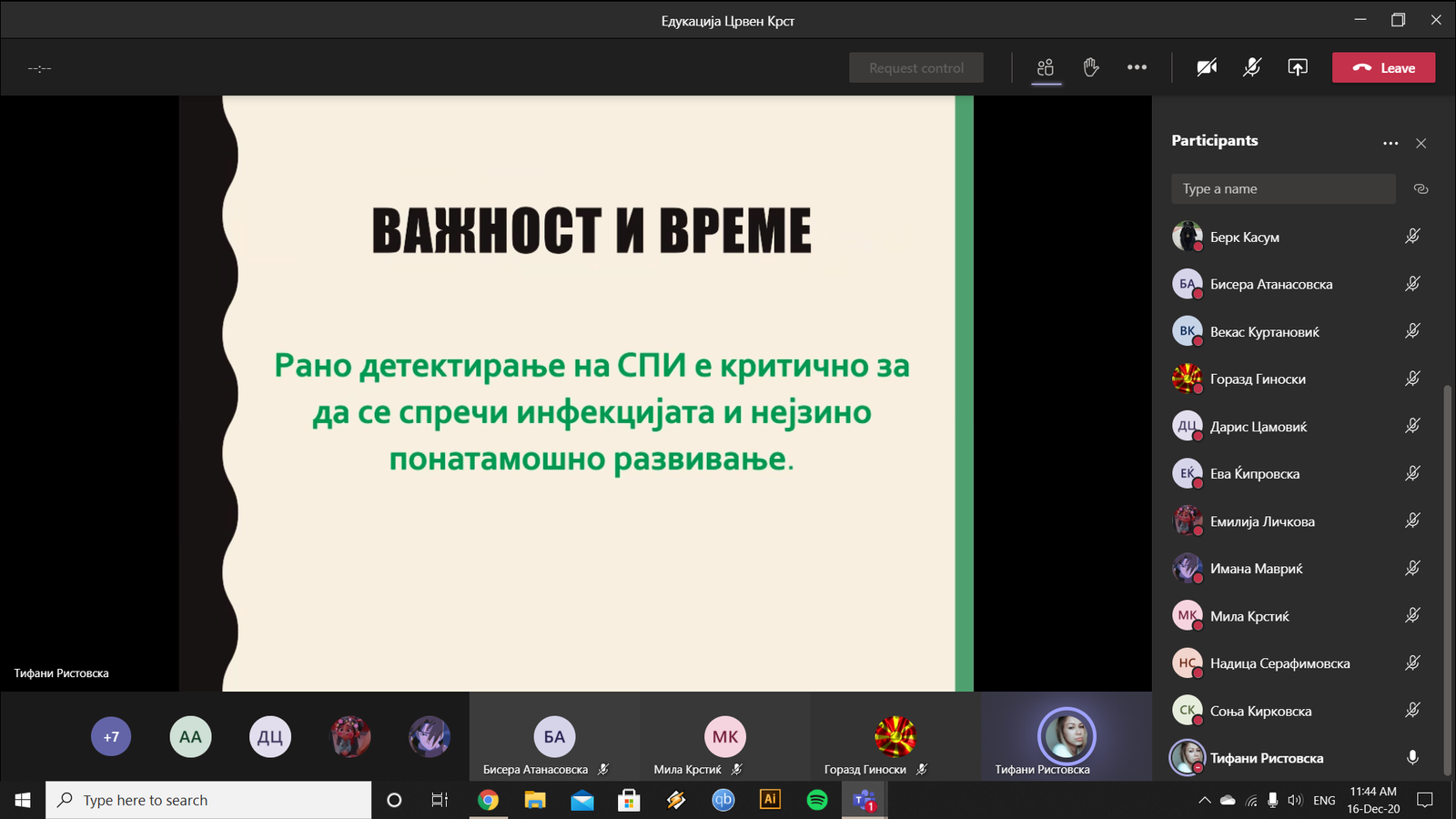Open the share content tray icon
This screenshot has height=819, width=1456.
coord(1298,67)
